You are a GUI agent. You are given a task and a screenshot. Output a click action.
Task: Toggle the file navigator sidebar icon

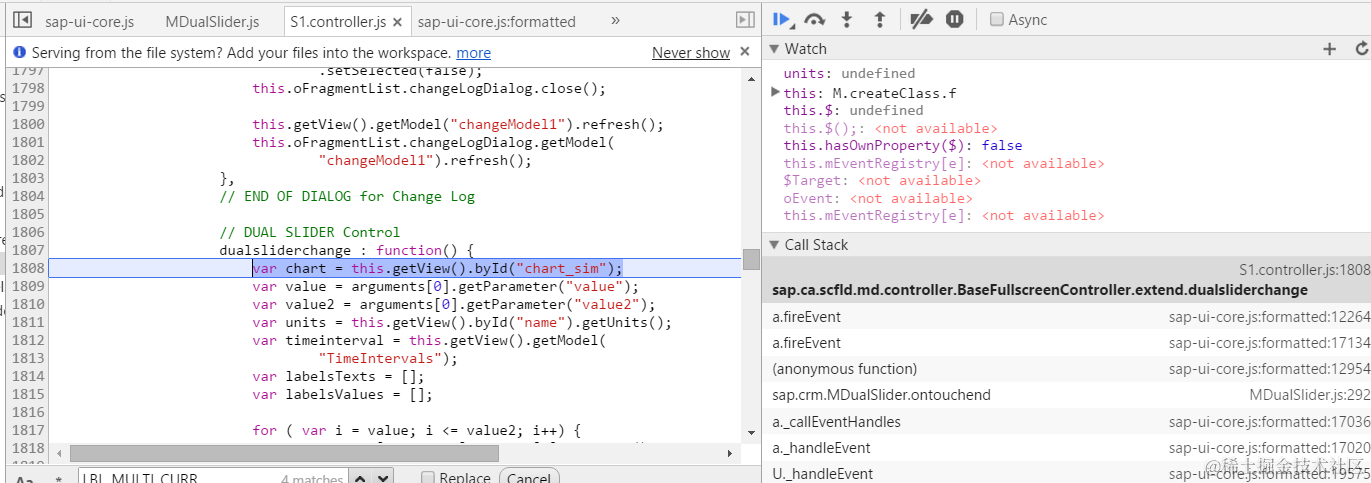coord(22,20)
